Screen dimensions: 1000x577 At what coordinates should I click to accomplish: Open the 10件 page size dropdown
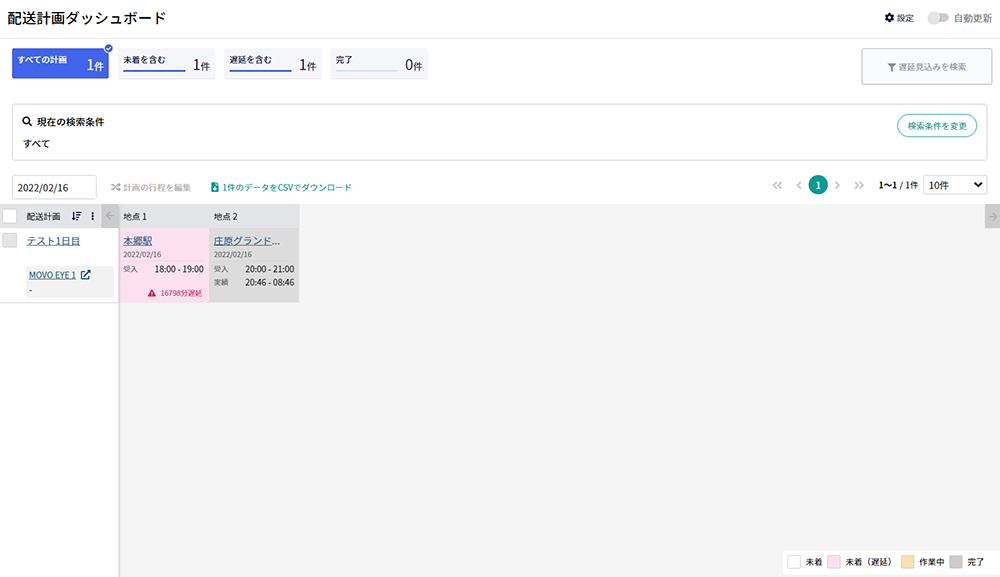(x=955, y=185)
